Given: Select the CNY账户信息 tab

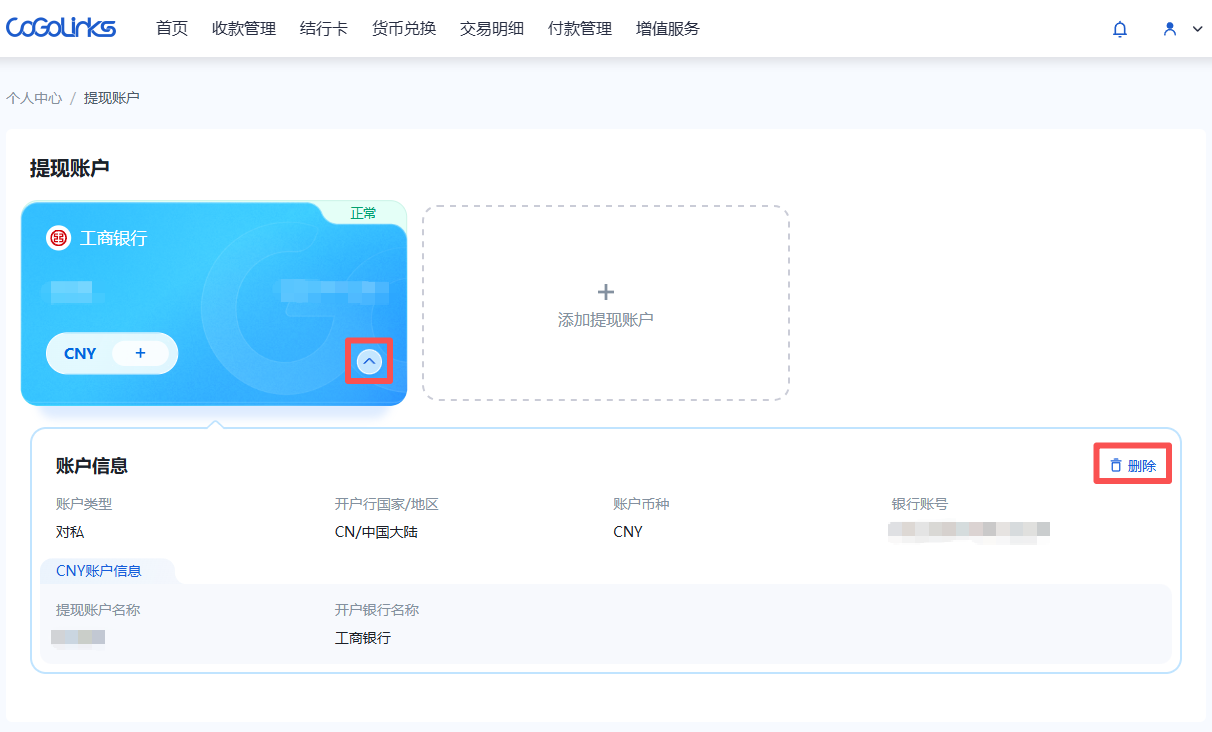Looking at the screenshot, I should [99, 571].
